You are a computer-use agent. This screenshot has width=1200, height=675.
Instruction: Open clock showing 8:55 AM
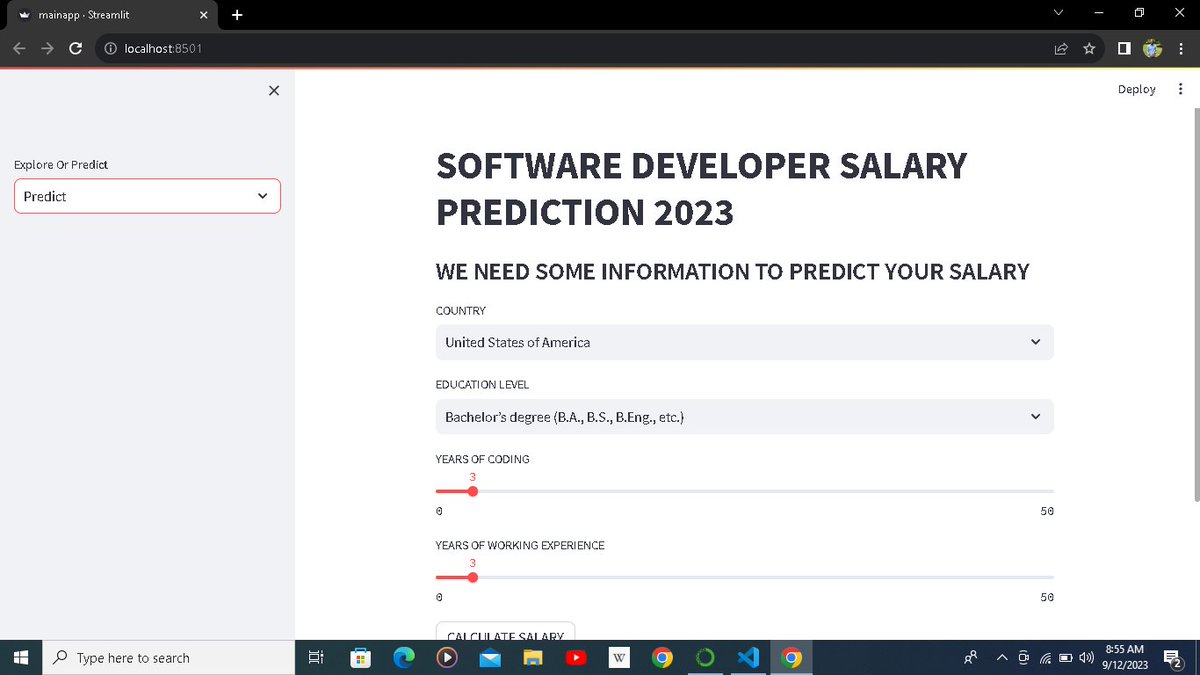click(x=1125, y=656)
